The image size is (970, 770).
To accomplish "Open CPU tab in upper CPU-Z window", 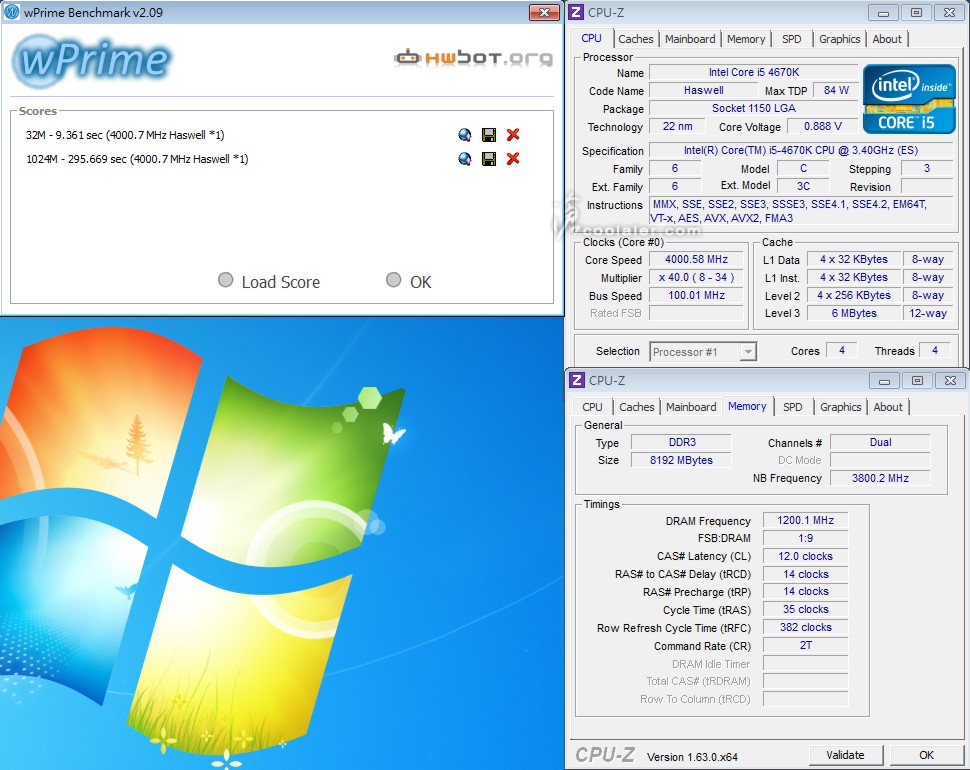I will [591, 38].
